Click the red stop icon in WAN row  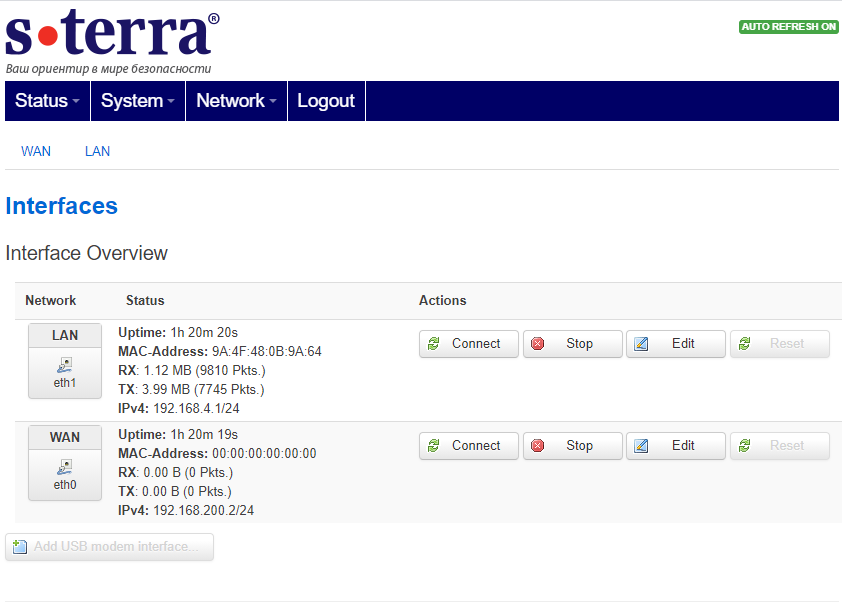[537, 446]
